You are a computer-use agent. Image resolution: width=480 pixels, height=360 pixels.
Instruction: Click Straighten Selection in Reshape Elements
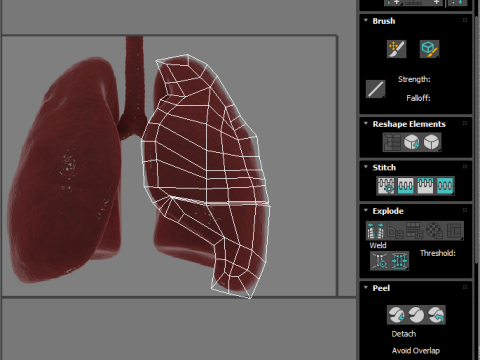[x=392, y=142]
